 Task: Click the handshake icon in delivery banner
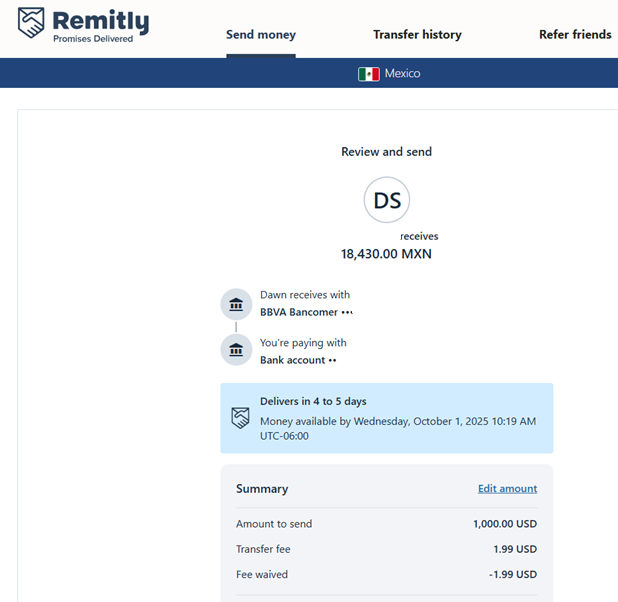[x=240, y=418]
